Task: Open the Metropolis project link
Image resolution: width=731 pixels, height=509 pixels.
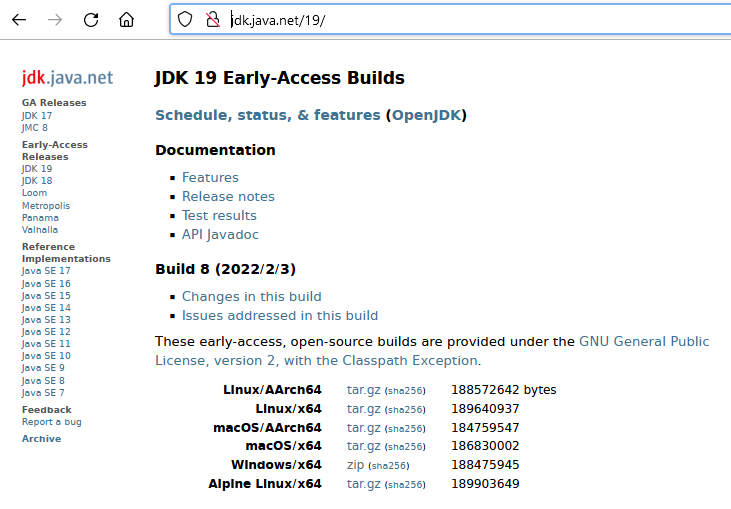Action: pyautogui.click(x=46, y=206)
